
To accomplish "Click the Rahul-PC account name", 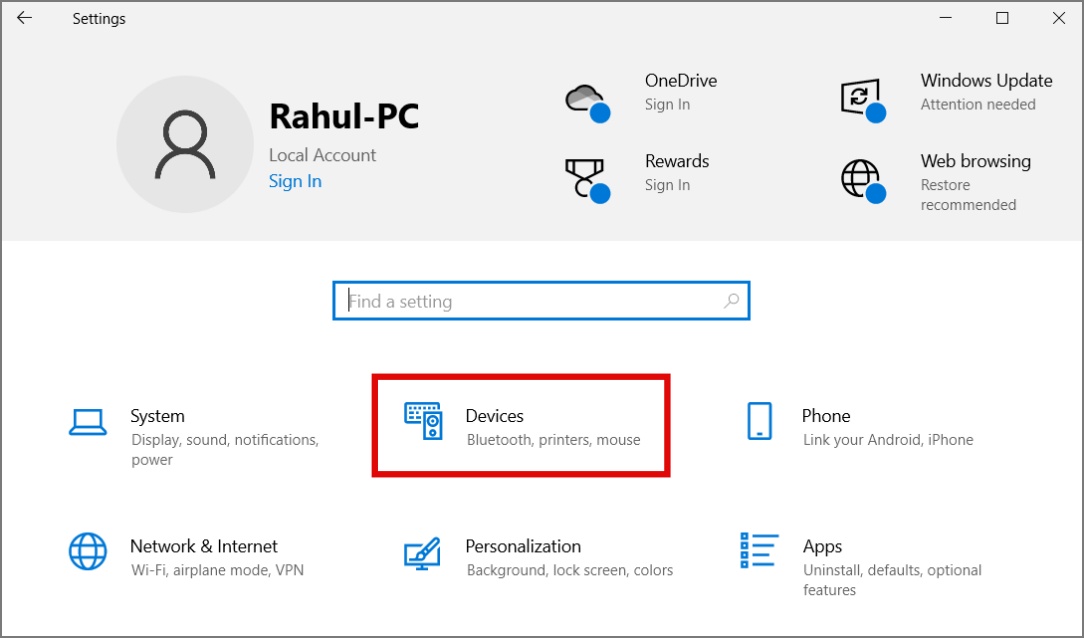I will 344,115.
